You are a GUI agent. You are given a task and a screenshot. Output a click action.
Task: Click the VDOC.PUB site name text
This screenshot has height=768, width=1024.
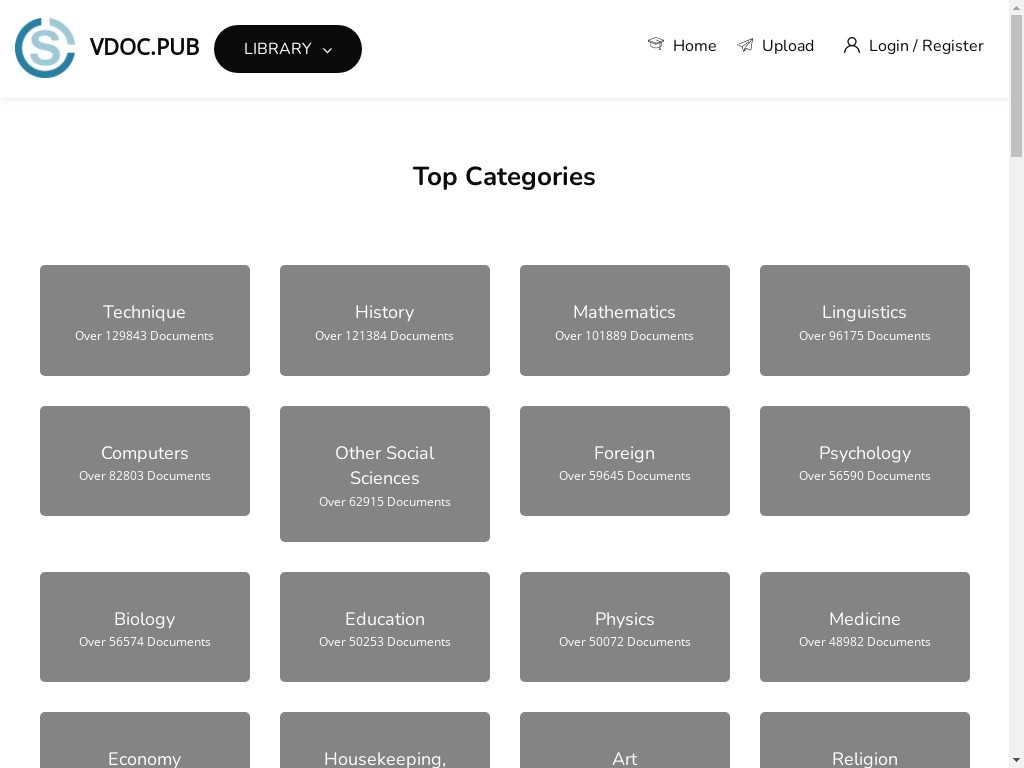(144, 48)
